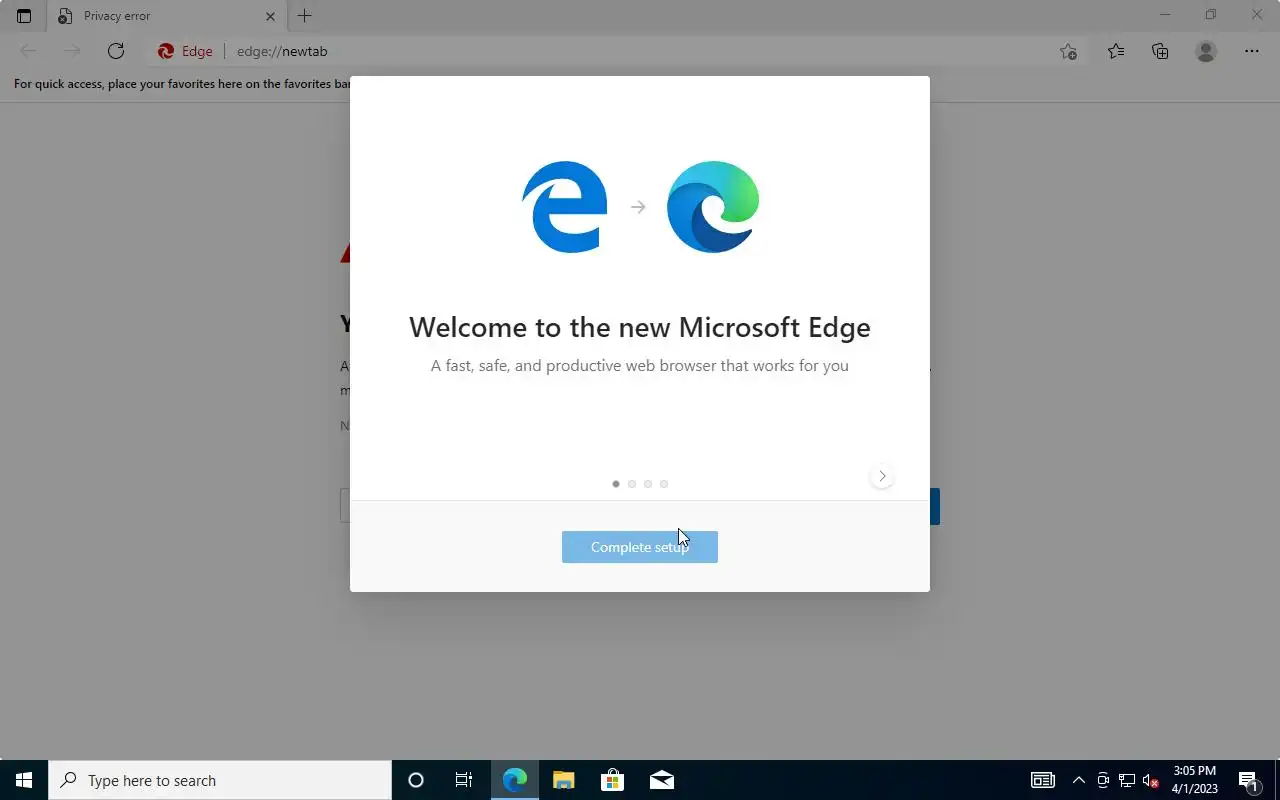Click the new Edge logo in dialog
This screenshot has height=800, width=1280.
click(x=713, y=207)
